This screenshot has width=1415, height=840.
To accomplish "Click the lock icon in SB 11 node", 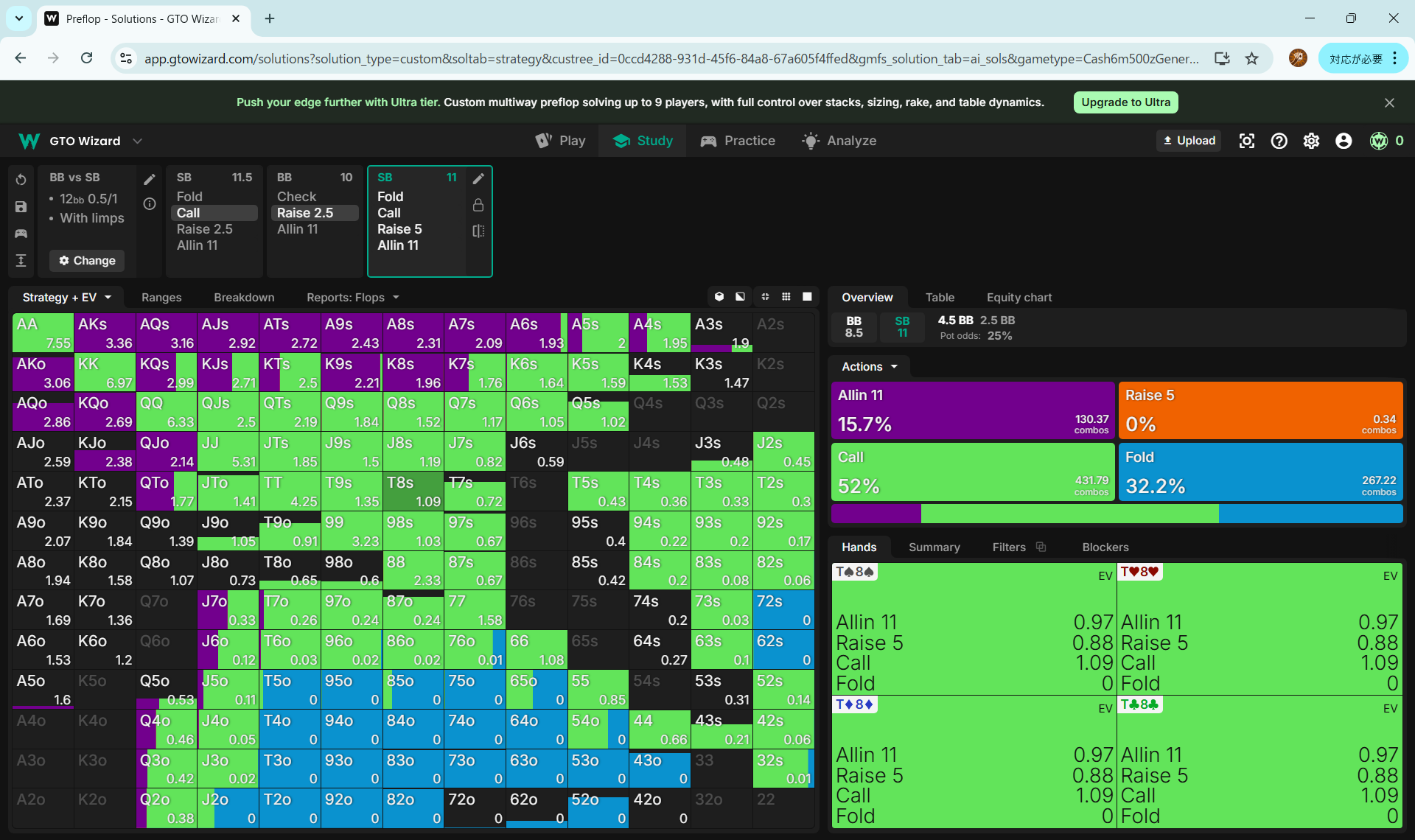I will pos(478,205).
